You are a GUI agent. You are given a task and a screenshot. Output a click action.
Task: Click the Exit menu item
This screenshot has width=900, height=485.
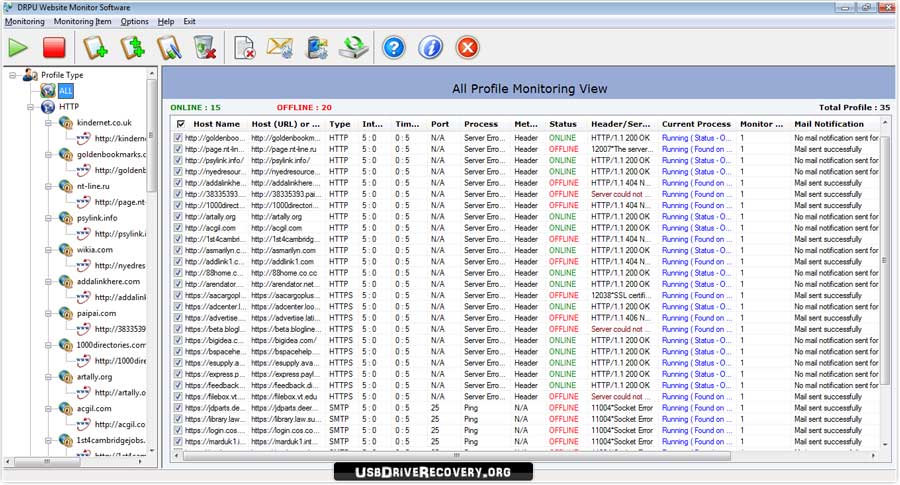(189, 21)
